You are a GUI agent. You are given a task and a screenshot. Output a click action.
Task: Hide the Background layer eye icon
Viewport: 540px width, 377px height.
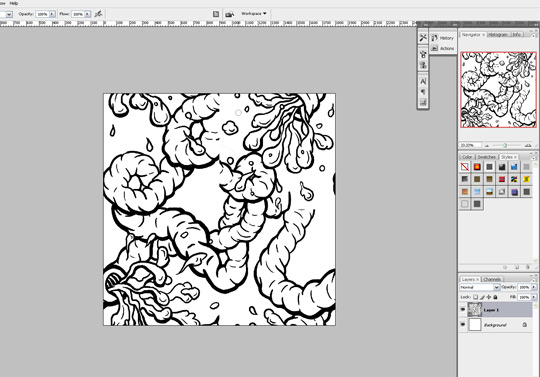click(x=463, y=324)
